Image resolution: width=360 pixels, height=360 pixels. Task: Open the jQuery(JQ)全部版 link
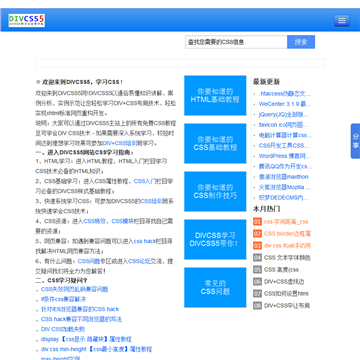coord(284,114)
